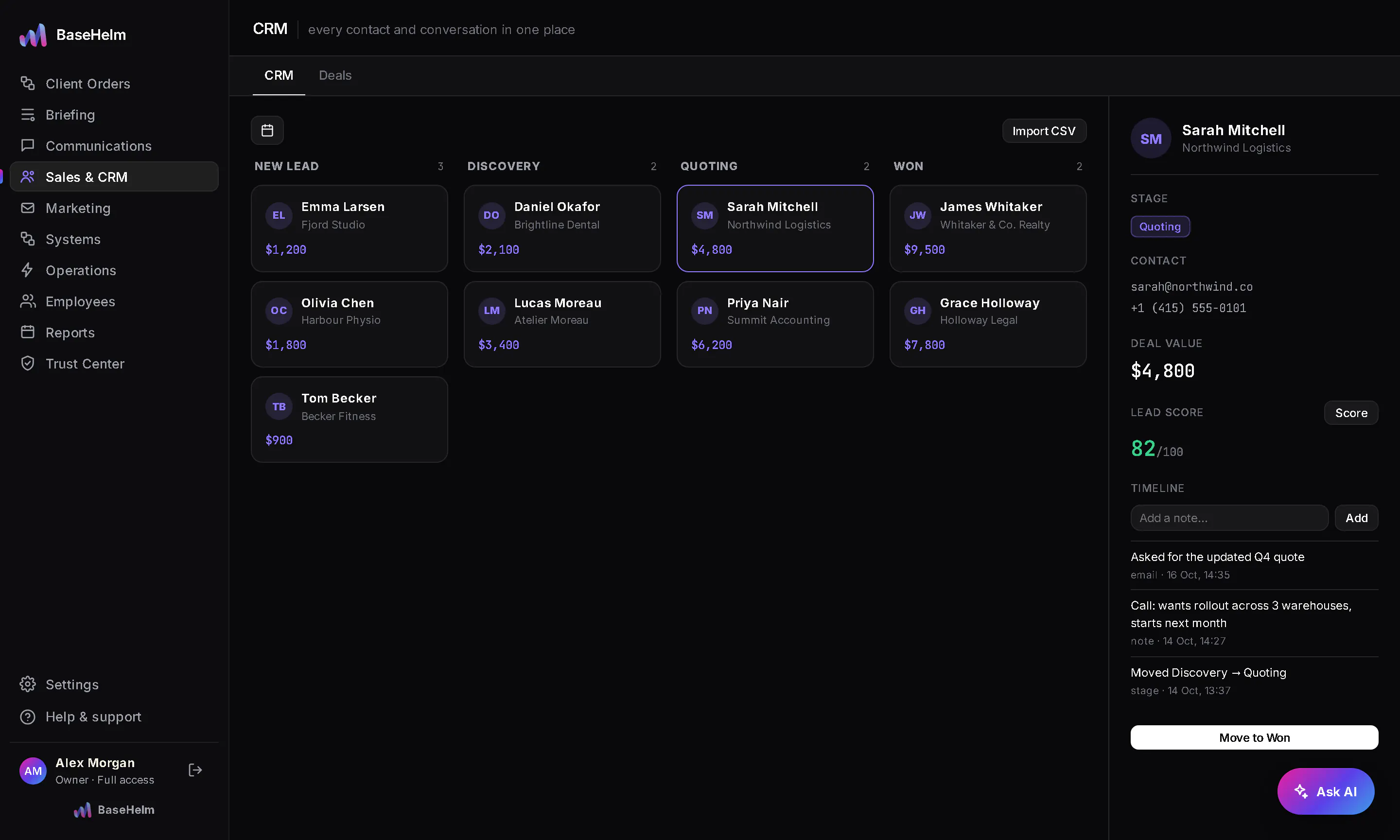This screenshot has width=1400, height=840.
Task: Open the Ask AI assistant
Action: pyautogui.click(x=1325, y=791)
